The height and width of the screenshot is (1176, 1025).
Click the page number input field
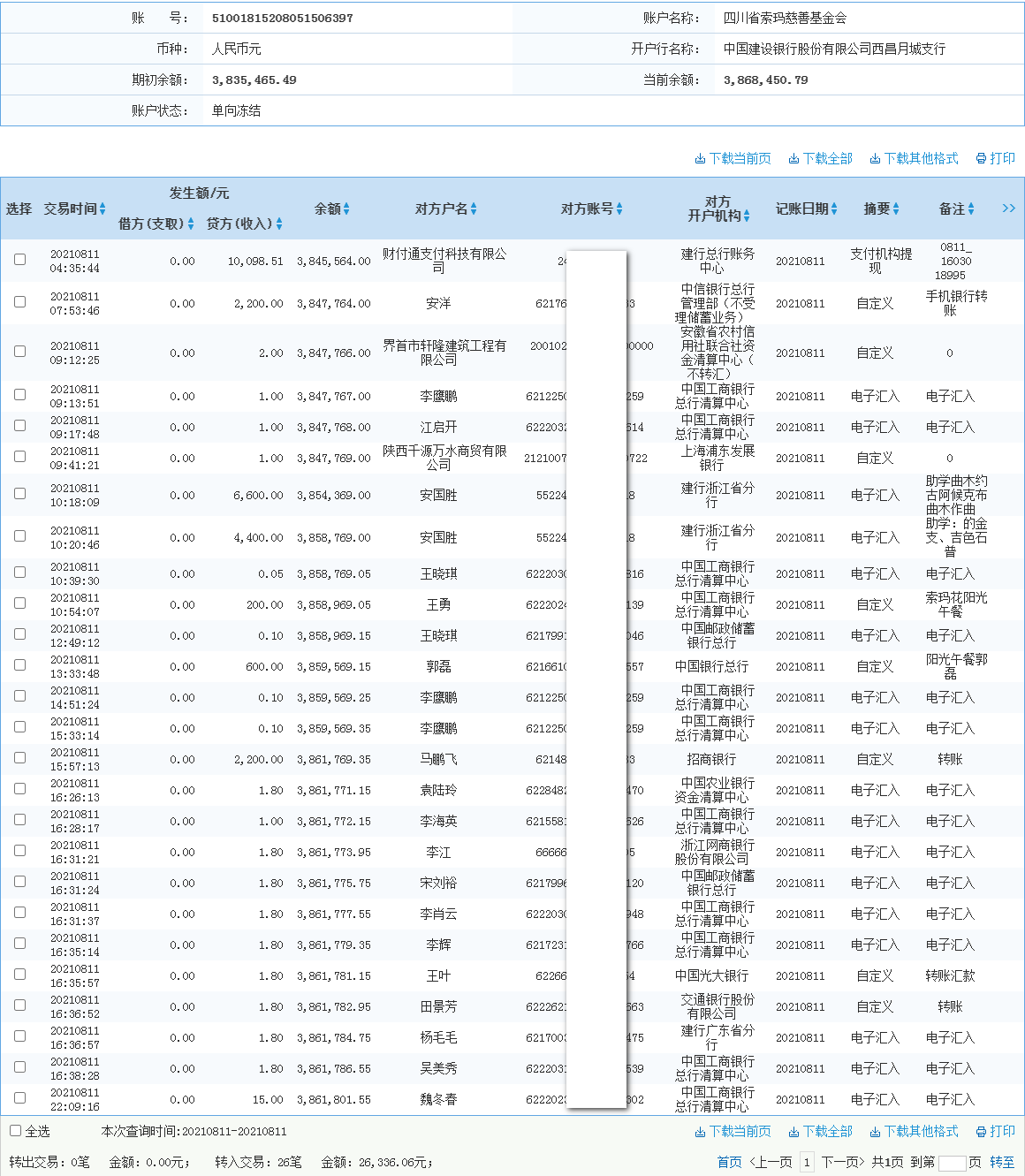952,1163
